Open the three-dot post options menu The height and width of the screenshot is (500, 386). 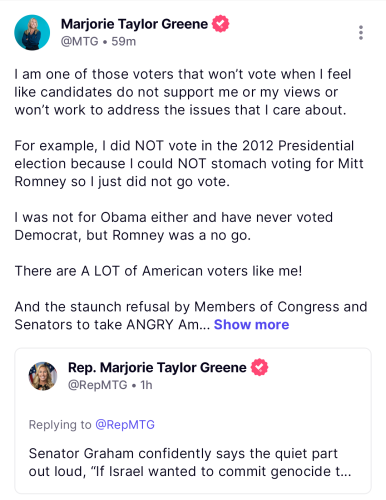pyautogui.click(x=361, y=33)
